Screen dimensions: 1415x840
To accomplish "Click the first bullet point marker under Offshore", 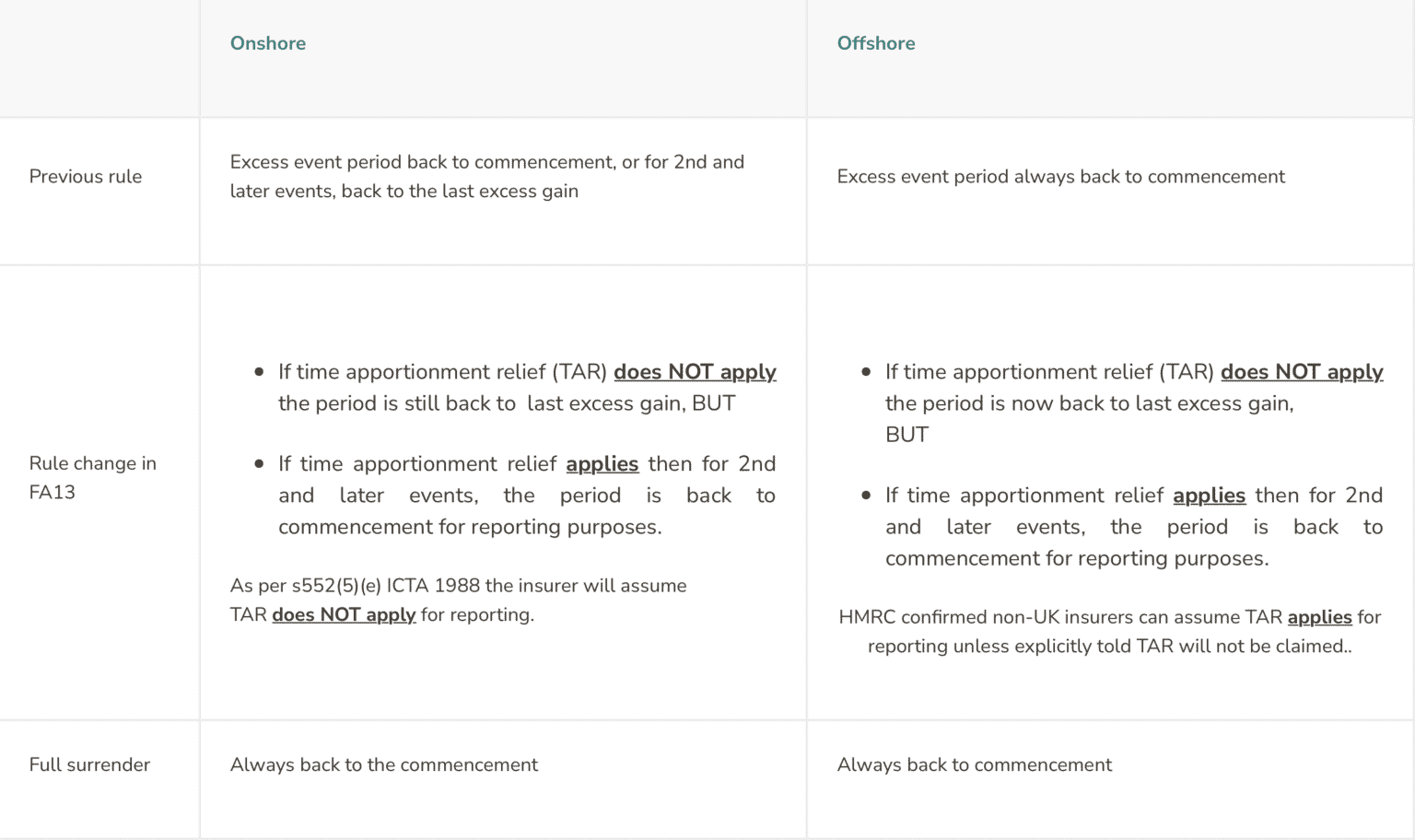I will (x=866, y=372).
